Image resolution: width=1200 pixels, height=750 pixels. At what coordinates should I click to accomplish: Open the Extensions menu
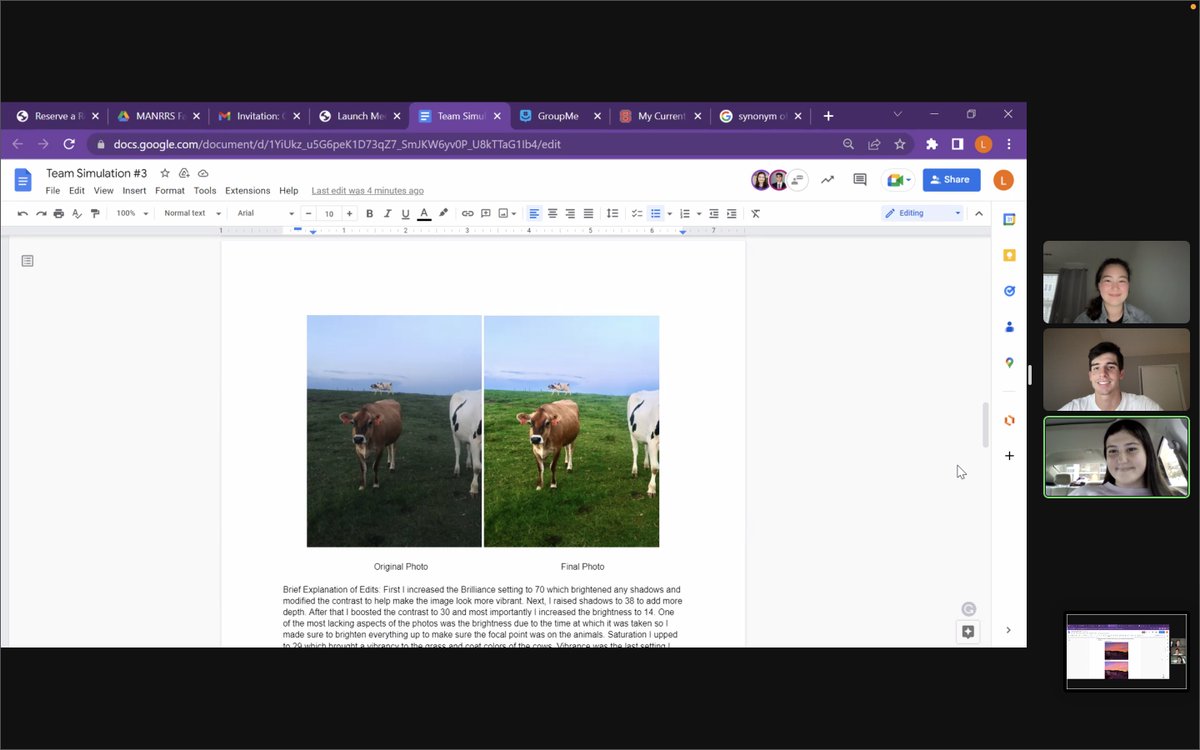coord(247,190)
